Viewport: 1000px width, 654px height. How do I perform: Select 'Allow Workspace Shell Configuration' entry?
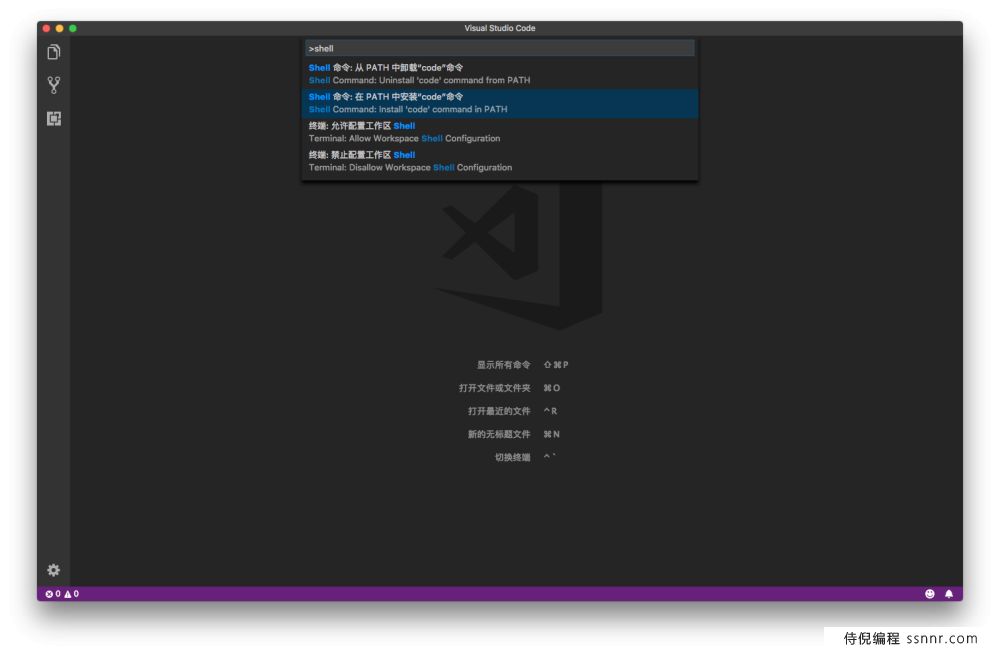point(499,132)
